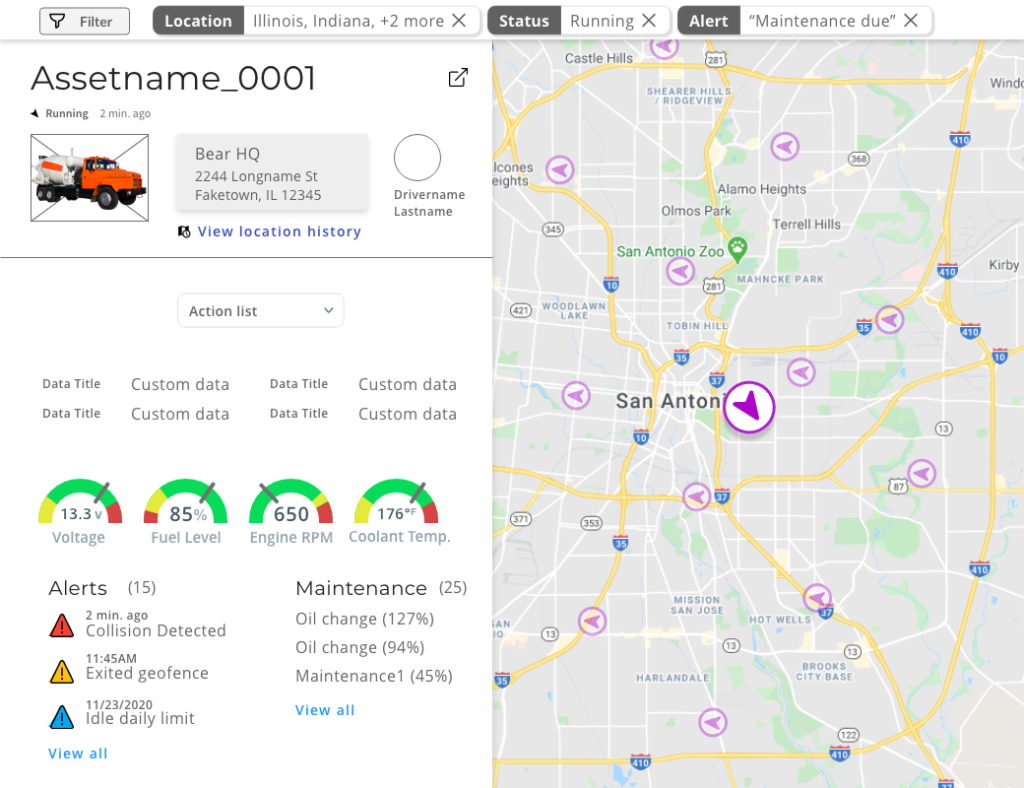
Task: Click the blue Idle daily limit icon
Action: (62, 716)
